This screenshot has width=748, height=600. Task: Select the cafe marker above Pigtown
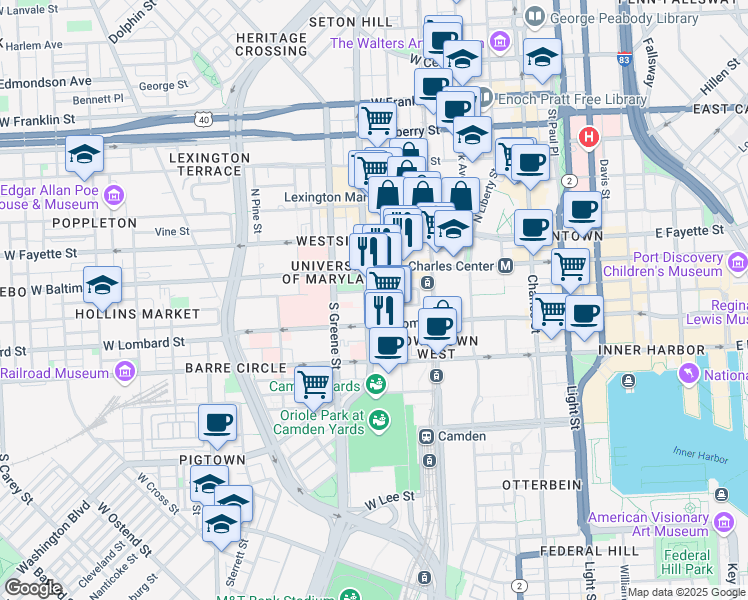[x=218, y=423]
